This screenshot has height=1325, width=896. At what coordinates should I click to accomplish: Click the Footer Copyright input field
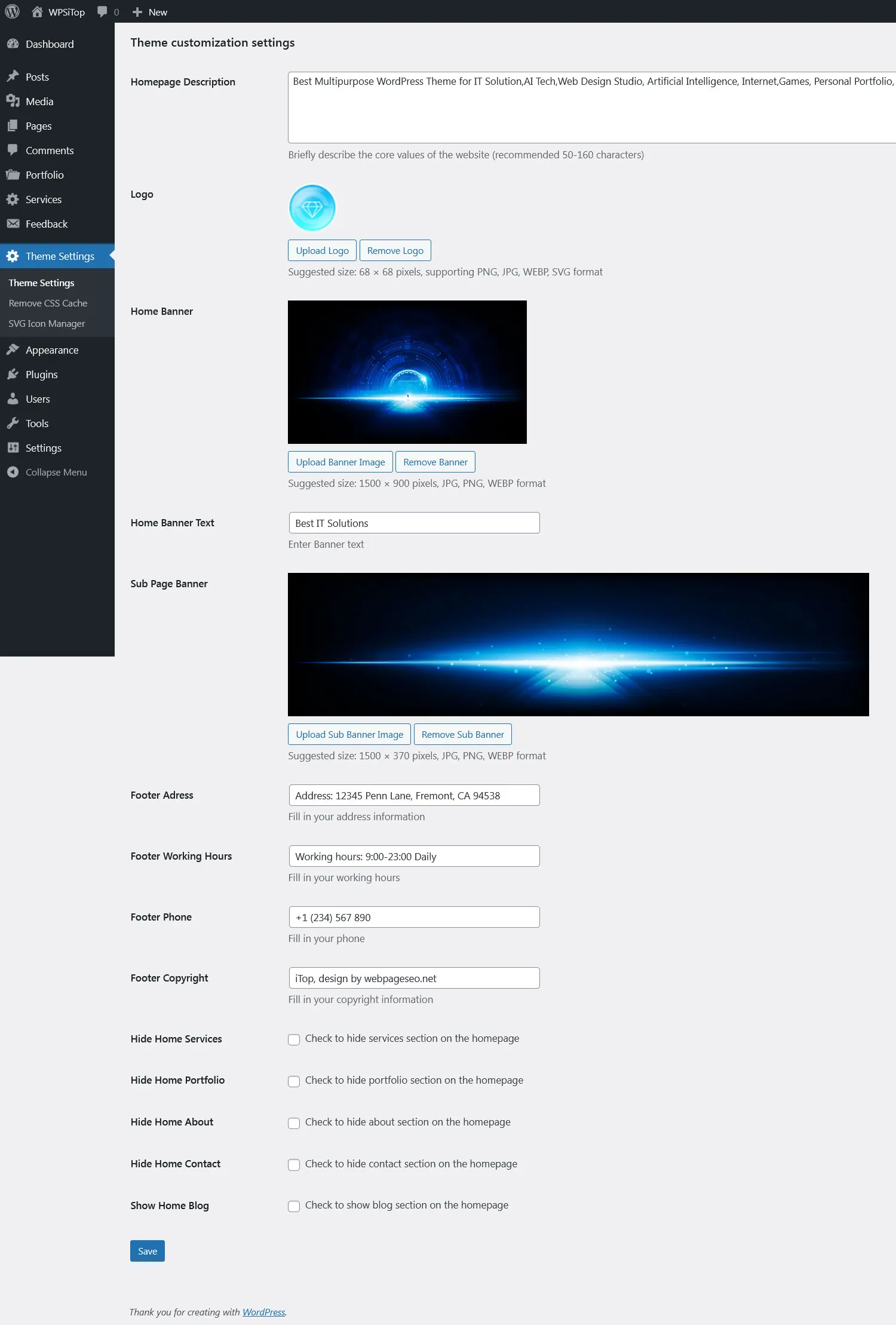coord(414,978)
